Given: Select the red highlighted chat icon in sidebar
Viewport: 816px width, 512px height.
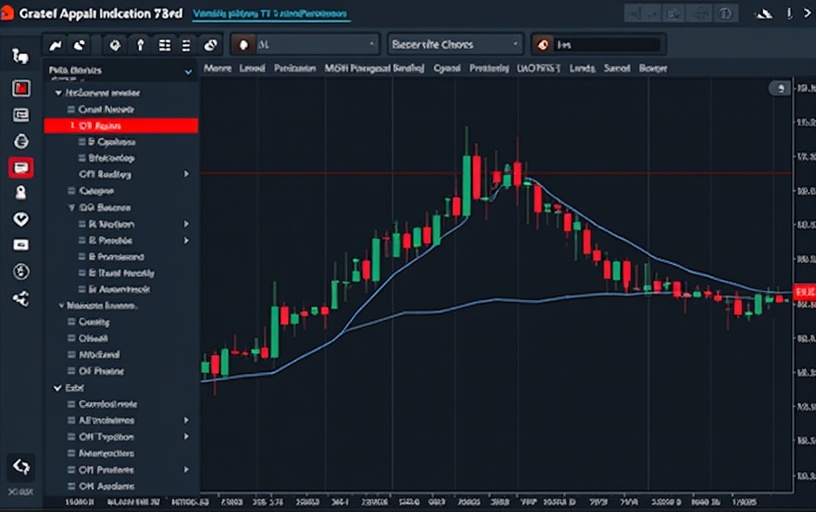Looking at the screenshot, I should (x=20, y=167).
